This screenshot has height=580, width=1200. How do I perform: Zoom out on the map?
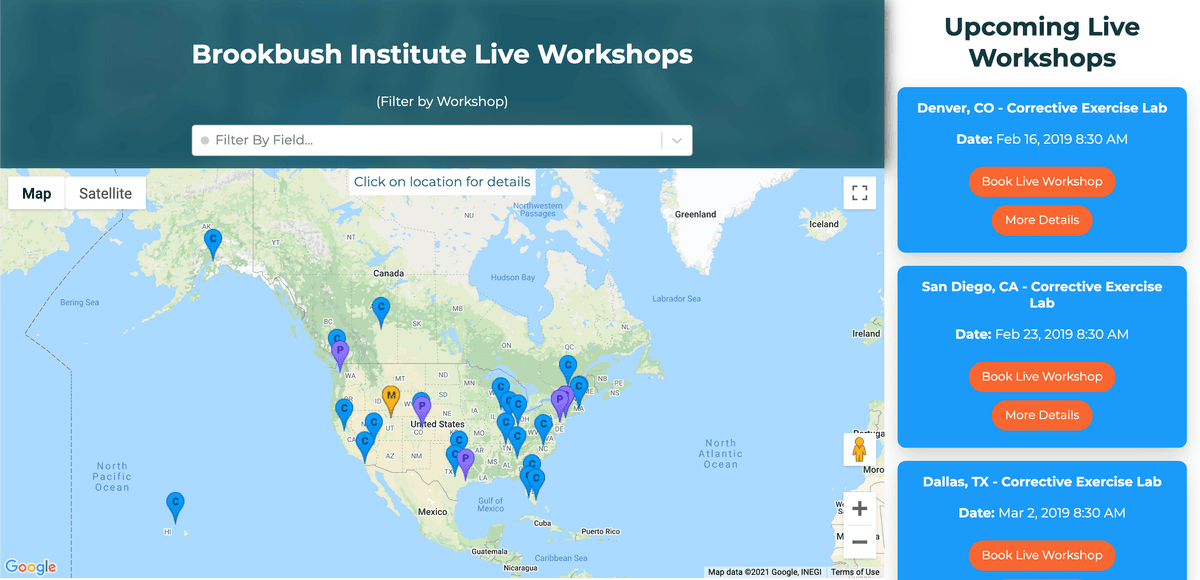pyautogui.click(x=859, y=542)
